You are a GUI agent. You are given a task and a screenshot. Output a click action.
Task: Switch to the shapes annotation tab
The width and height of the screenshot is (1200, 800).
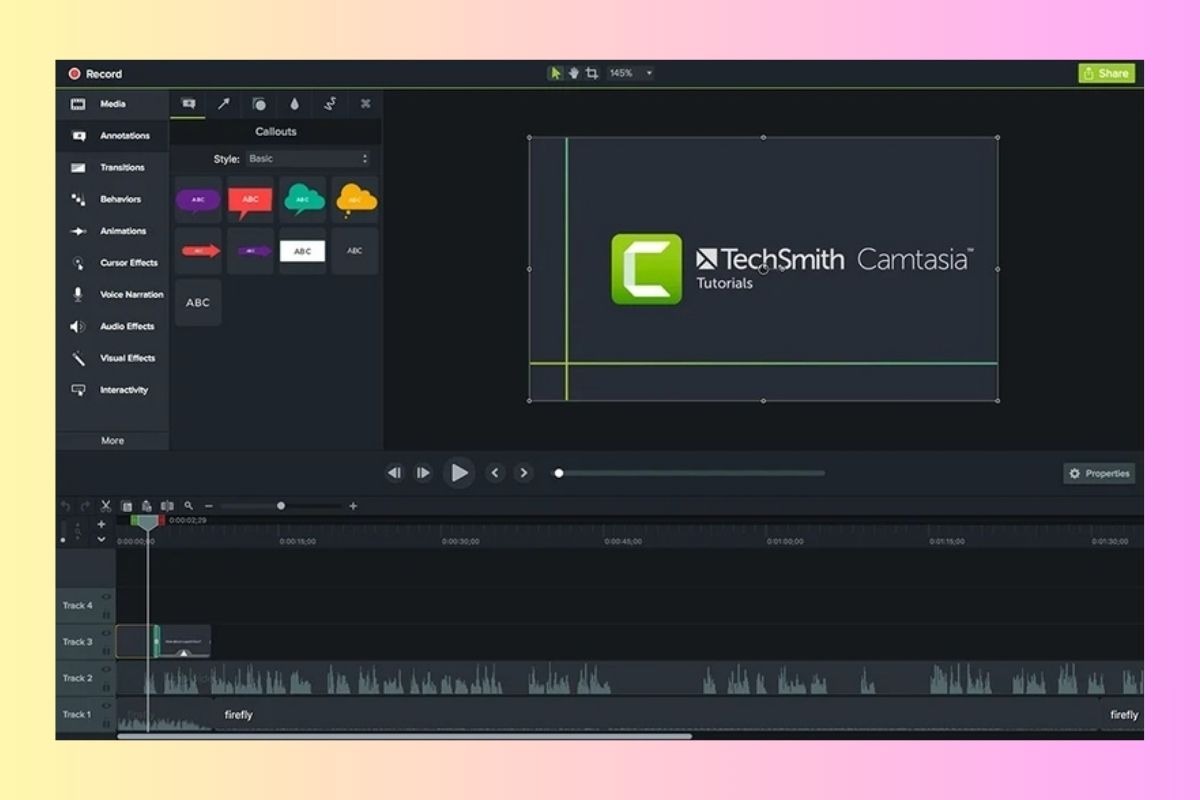259,104
